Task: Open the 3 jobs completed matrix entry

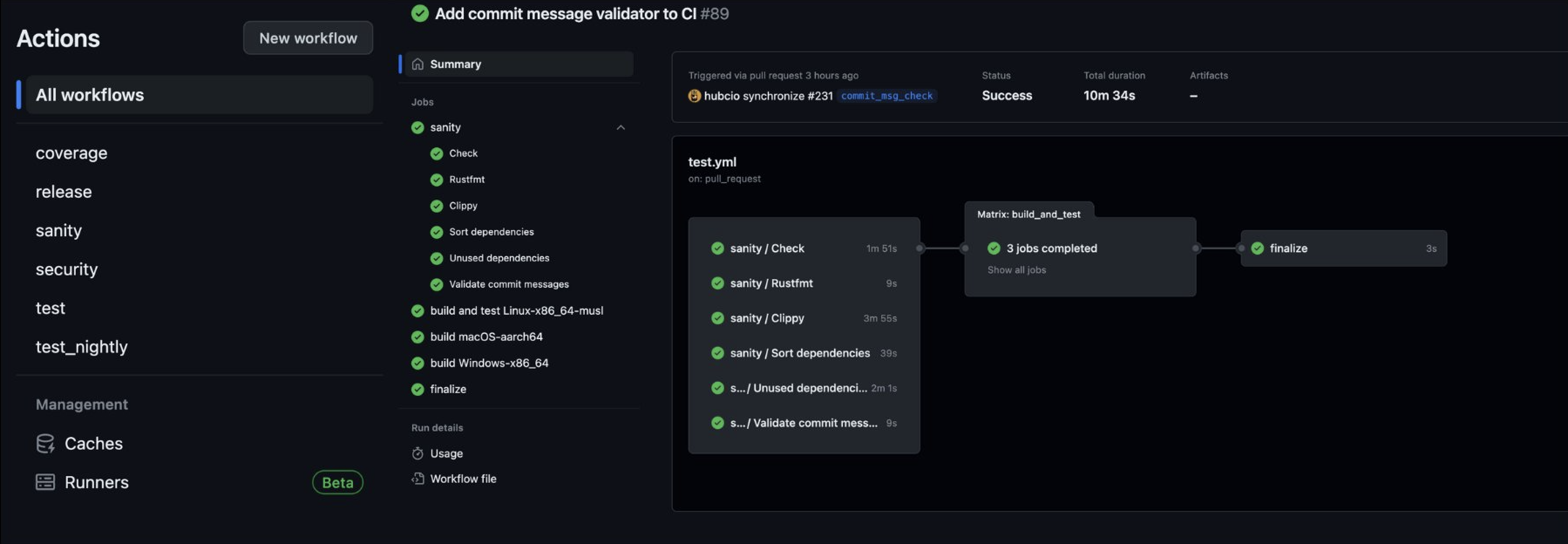Action: point(1051,248)
